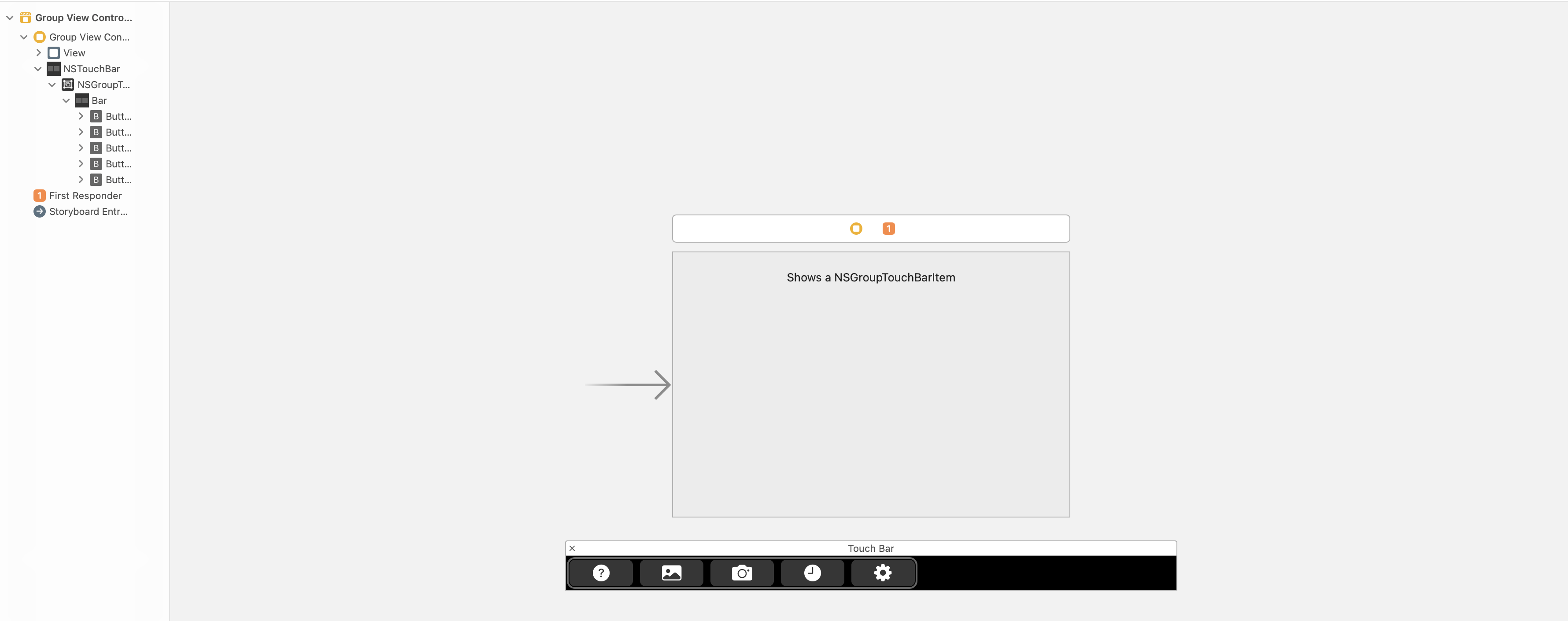Click the clock Touch Bar button
1568x621 pixels.
click(x=812, y=573)
